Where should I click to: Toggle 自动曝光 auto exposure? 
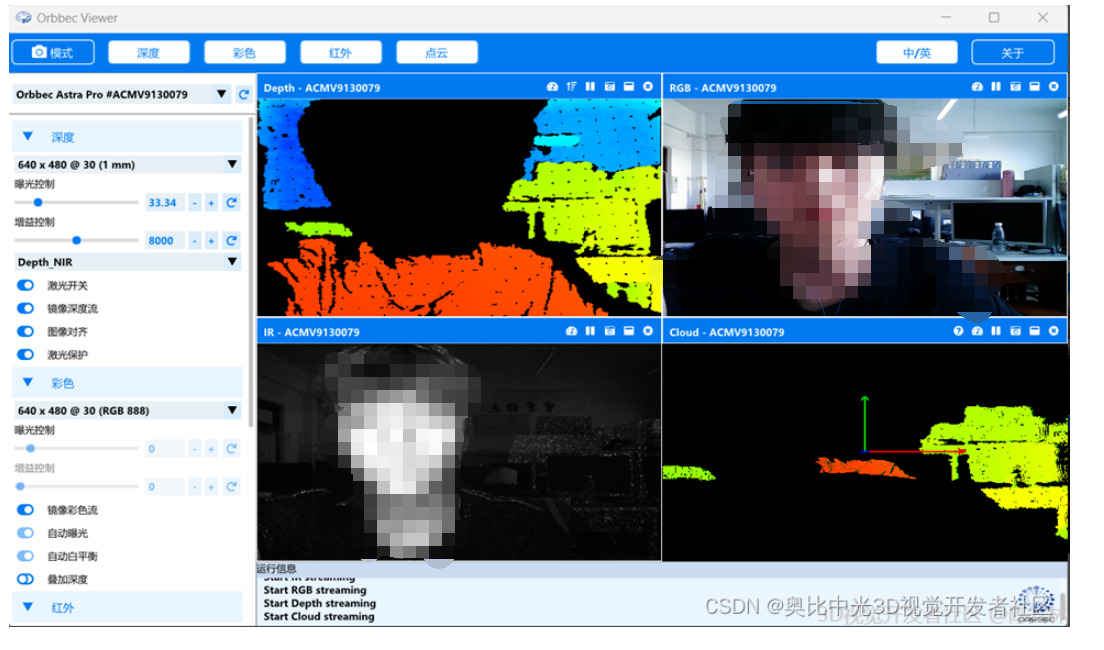tap(25, 533)
